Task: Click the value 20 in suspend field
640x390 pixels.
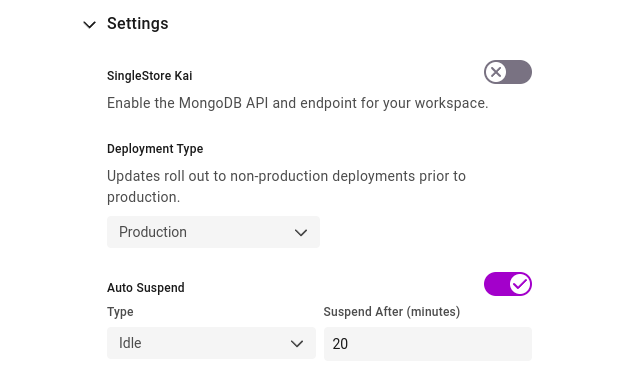Action: click(x=340, y=344)
